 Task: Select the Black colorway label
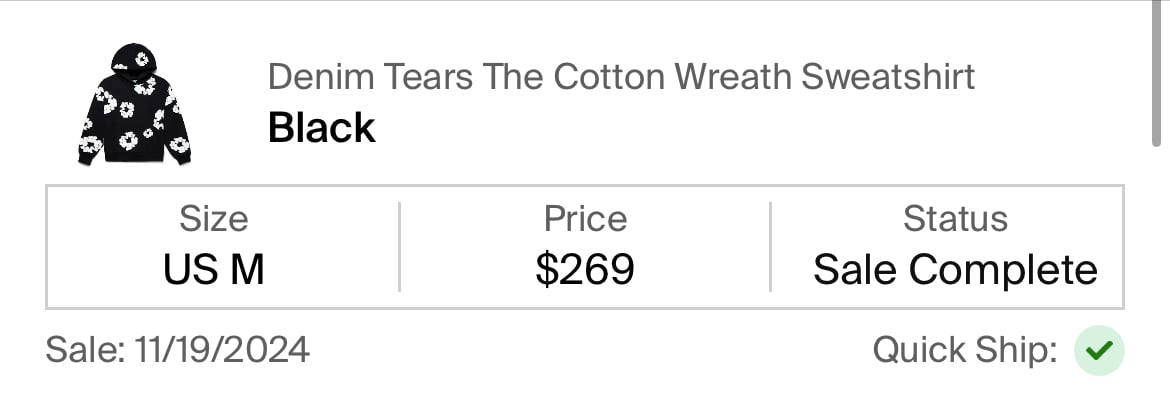pos(322,128)
